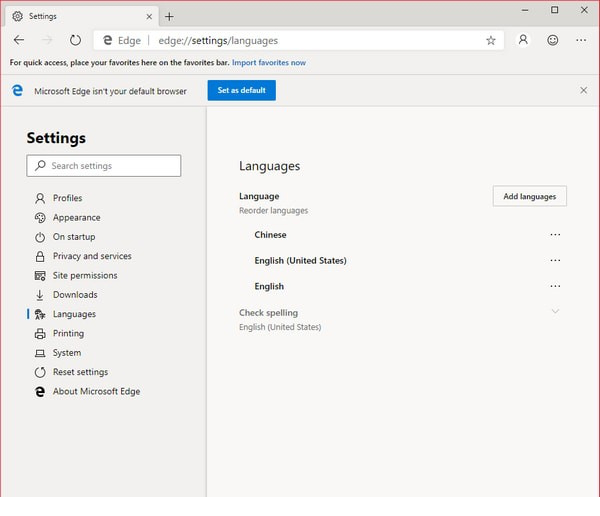The image size is (600, 516).
Task: Click the Add languages button
Action: [530, 196]
